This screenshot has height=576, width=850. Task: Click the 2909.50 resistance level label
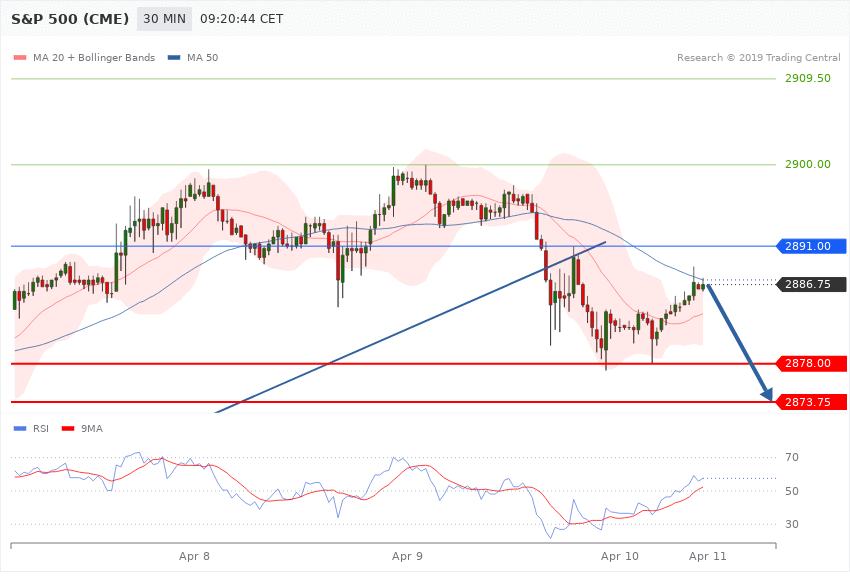click(808, 79)
